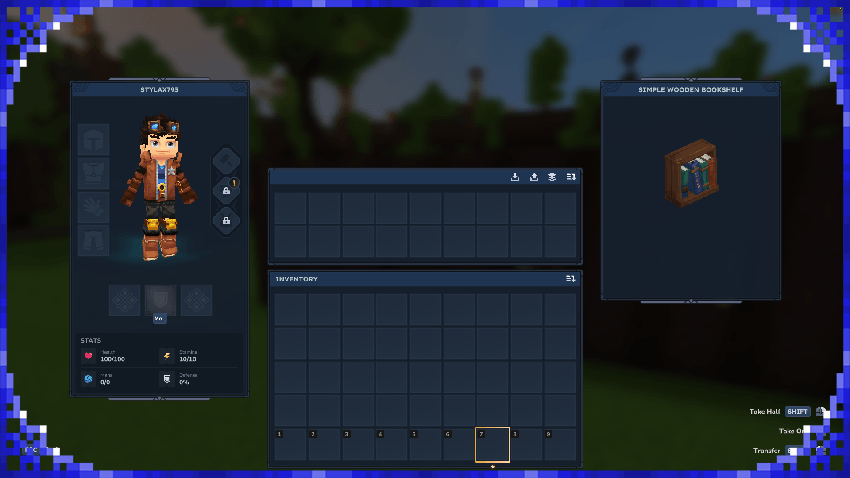This screenshot has height=478, width=850.
Task: Click the Health stat heart icon
Action: tap(87, 356)
